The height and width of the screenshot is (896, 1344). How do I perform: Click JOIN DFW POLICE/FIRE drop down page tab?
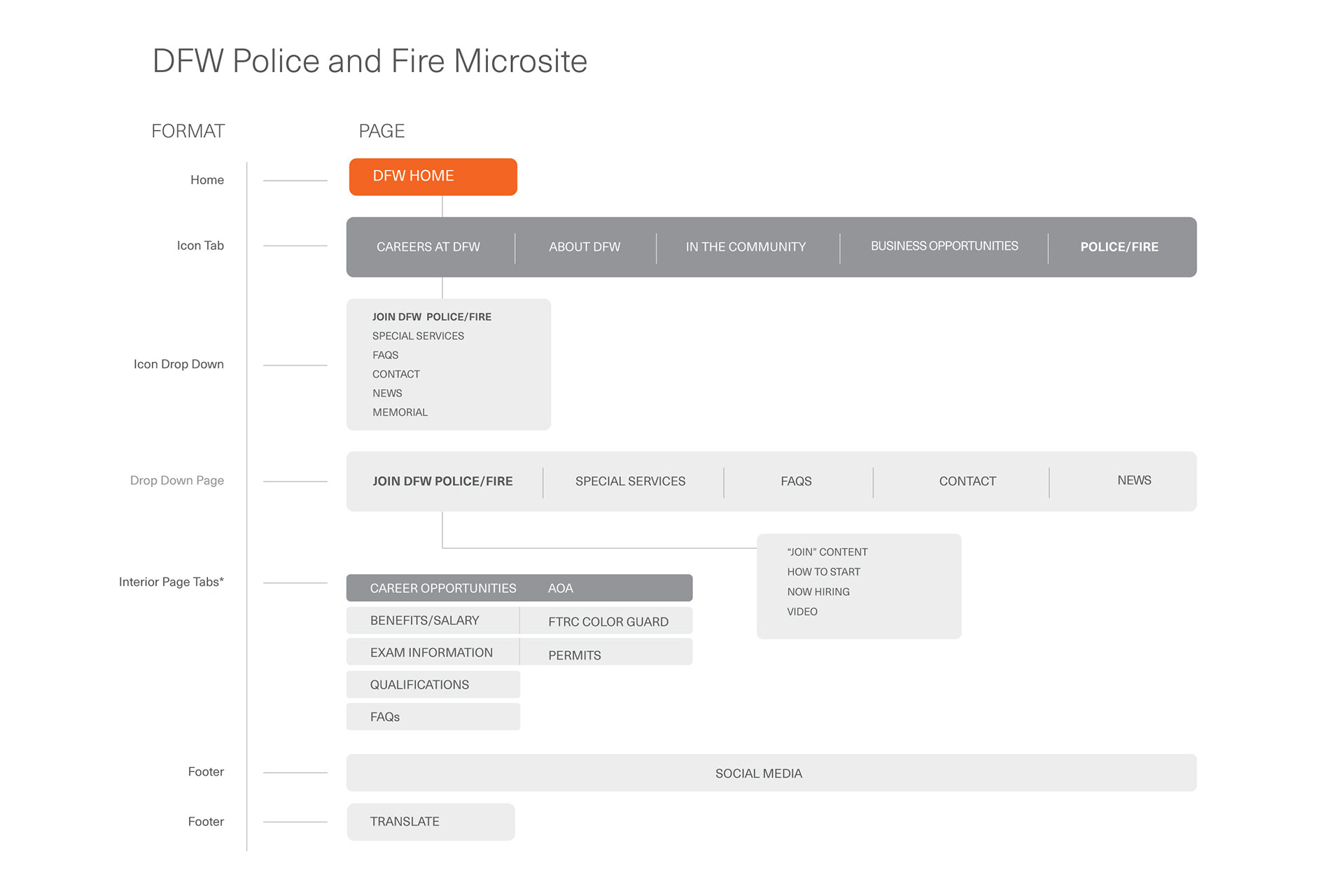point(442,482)
